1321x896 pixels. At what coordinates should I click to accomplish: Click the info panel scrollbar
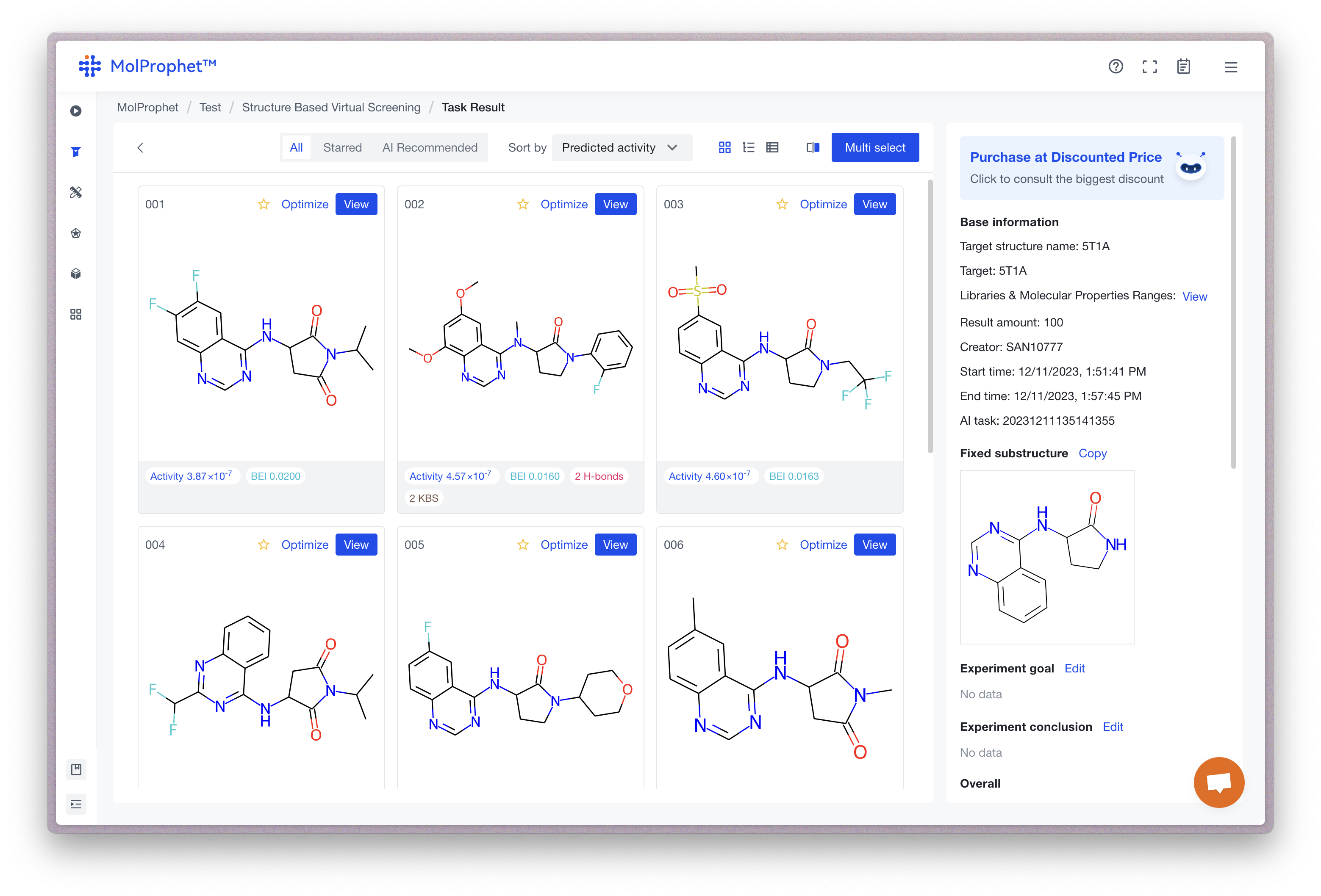tap(1233, 302)
